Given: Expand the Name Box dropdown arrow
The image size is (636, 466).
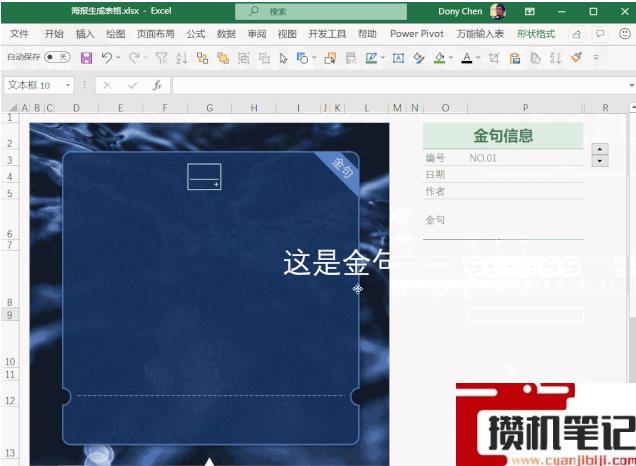Looking at the screenshot, I should pyautogui.click(x=68, y=85).
